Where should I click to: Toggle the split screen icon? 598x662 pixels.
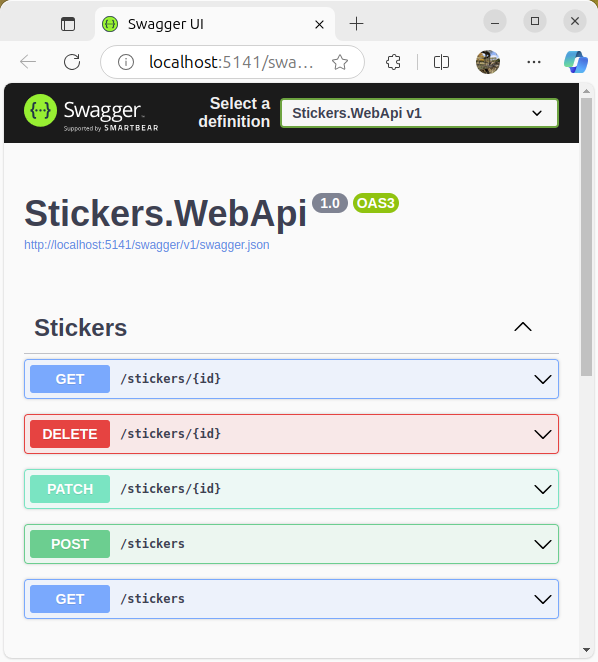pyautogui.click(x=441, y=62)
